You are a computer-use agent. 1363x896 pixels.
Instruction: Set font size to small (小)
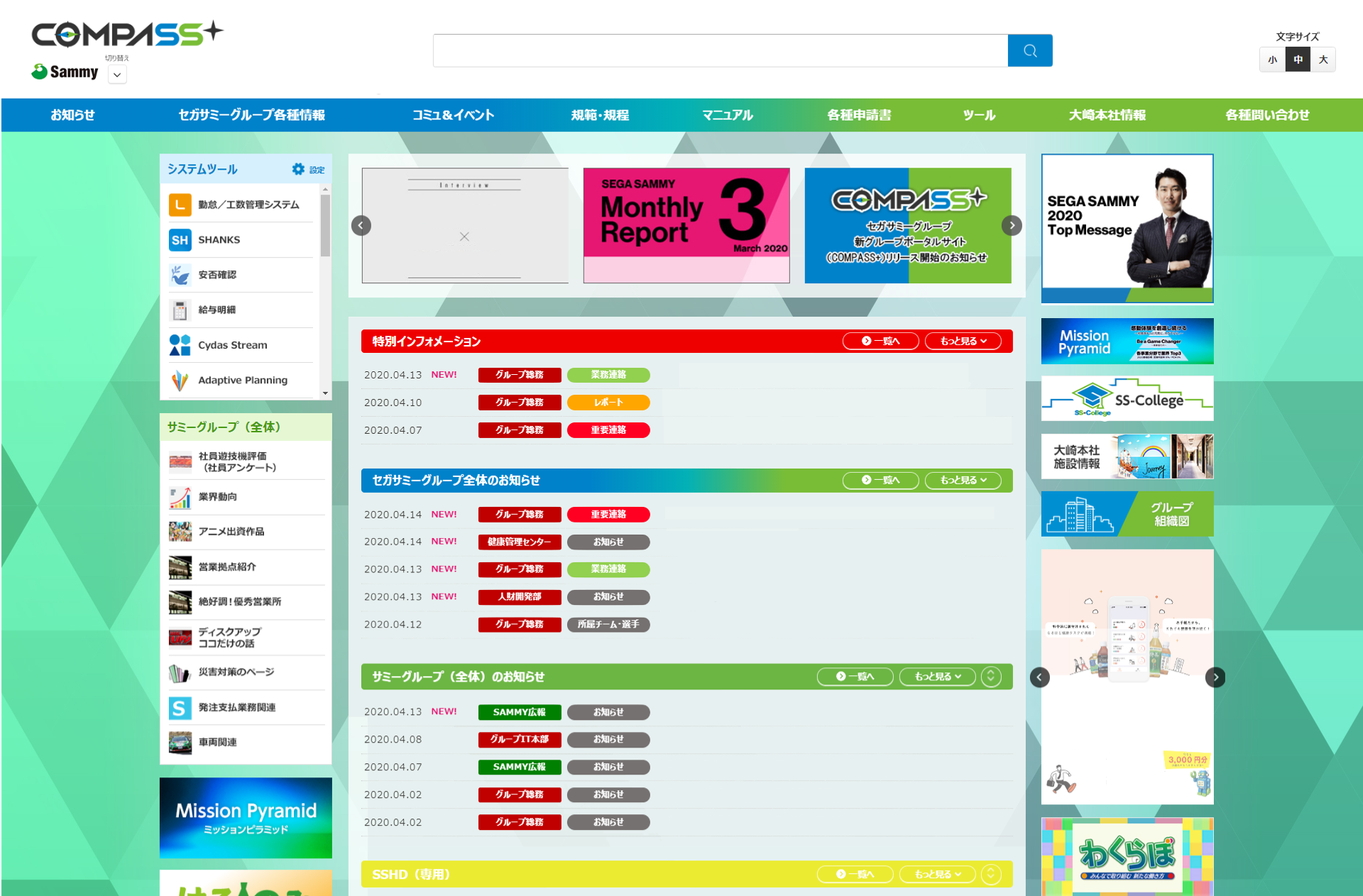coord(1272,60)
